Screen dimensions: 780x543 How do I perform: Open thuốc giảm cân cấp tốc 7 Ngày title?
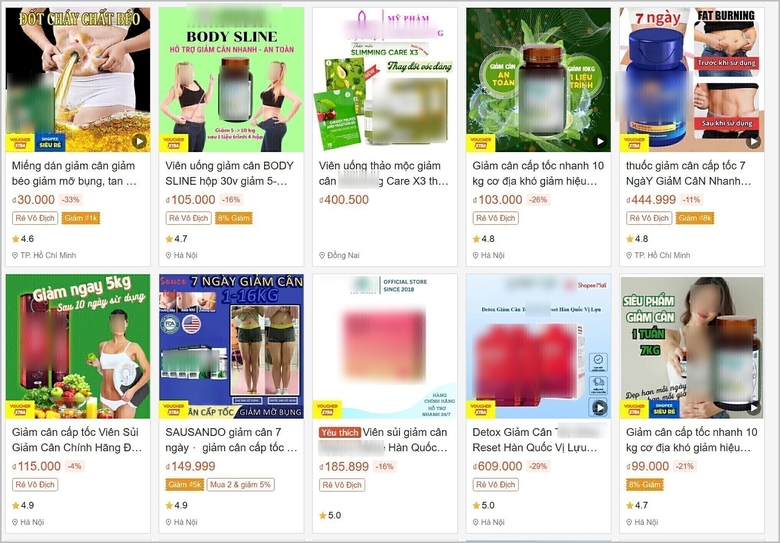click(x=688, y=173)
